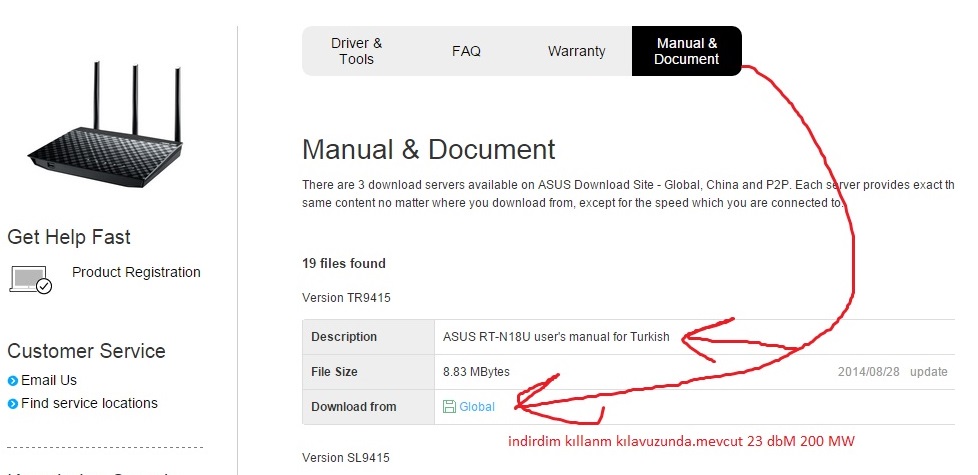Click the 'Version SL9415' label
978x475 pixels.
click(346, 458)
